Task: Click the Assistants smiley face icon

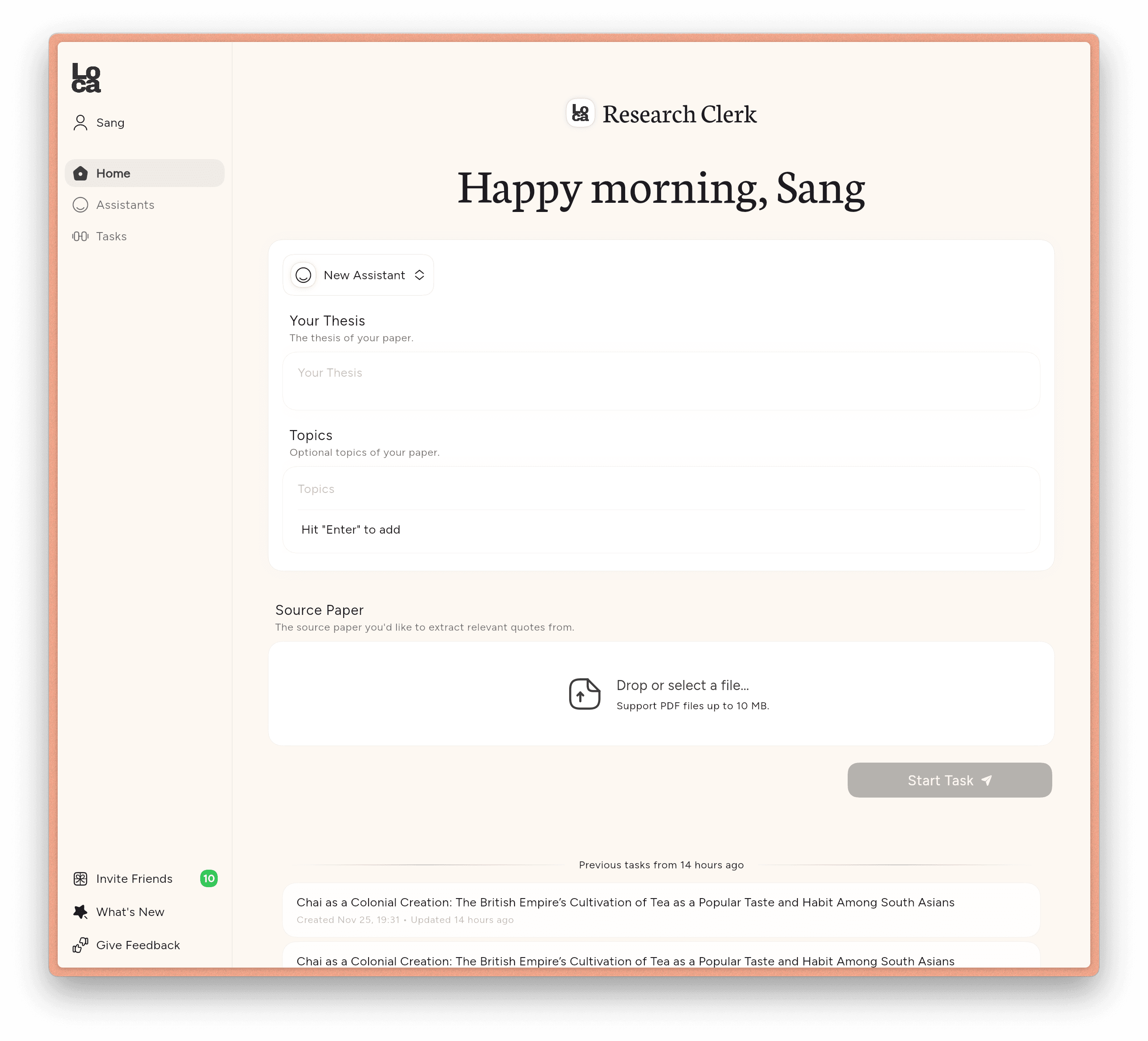Action: 80,205
